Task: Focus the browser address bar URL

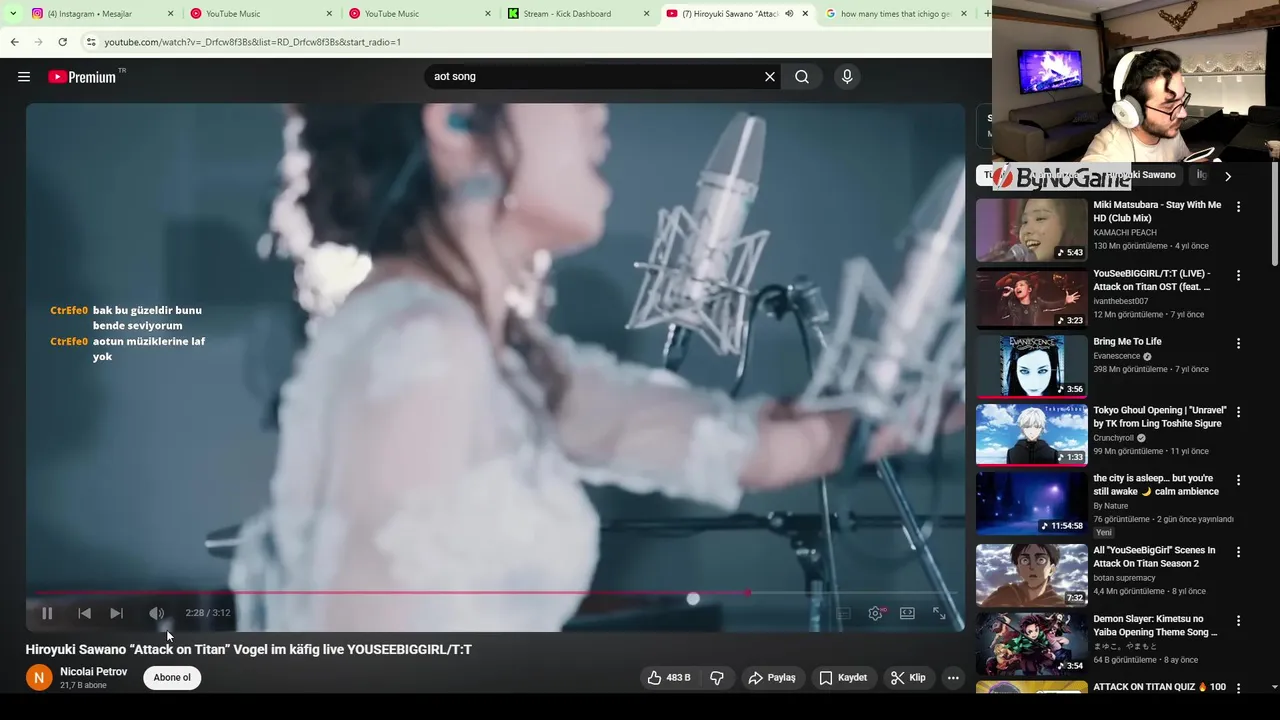Action: click(x=252, y=42)
